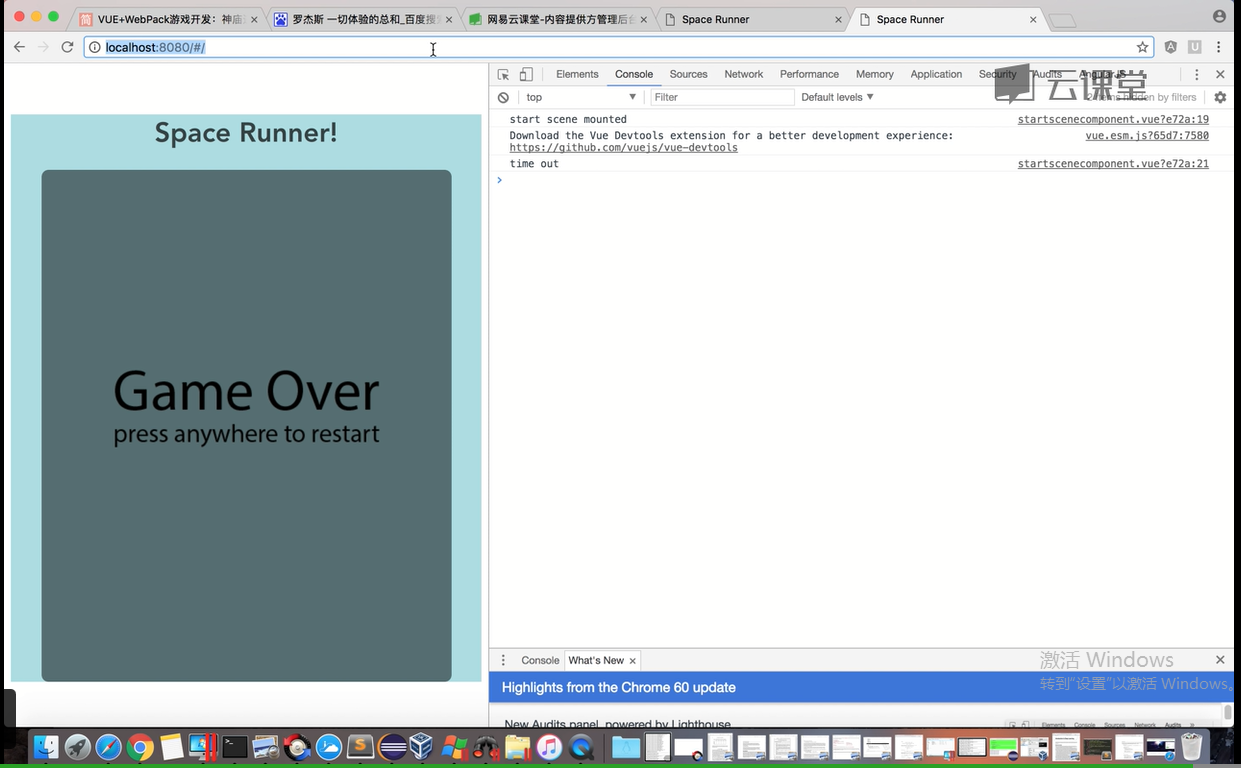Reload the localhost page
The image size is (1241, 768).
click(67, 47)
